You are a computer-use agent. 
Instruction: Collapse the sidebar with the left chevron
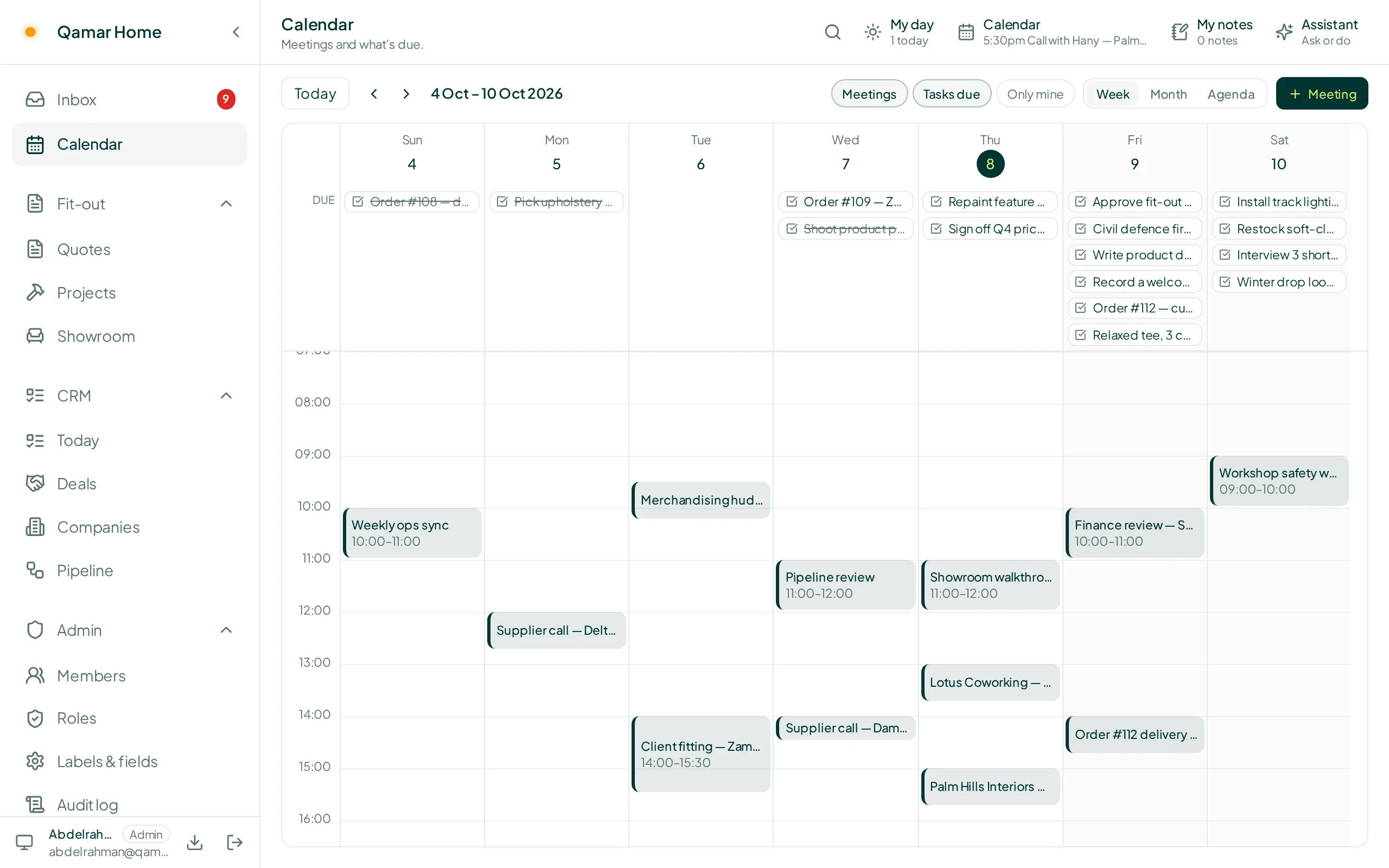tap(236, 32)
